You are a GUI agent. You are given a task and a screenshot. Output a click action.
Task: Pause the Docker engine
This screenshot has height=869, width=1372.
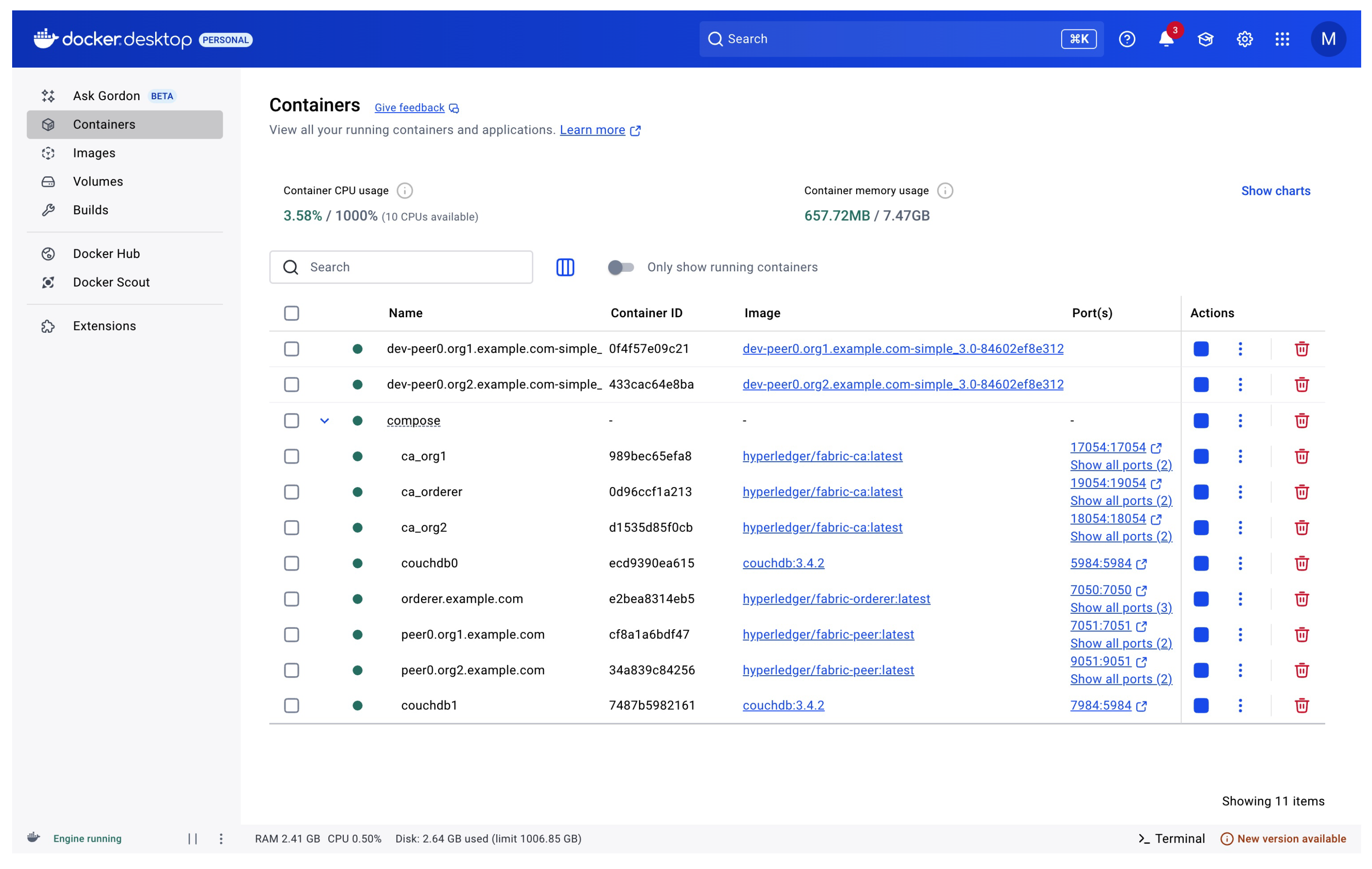192,838
